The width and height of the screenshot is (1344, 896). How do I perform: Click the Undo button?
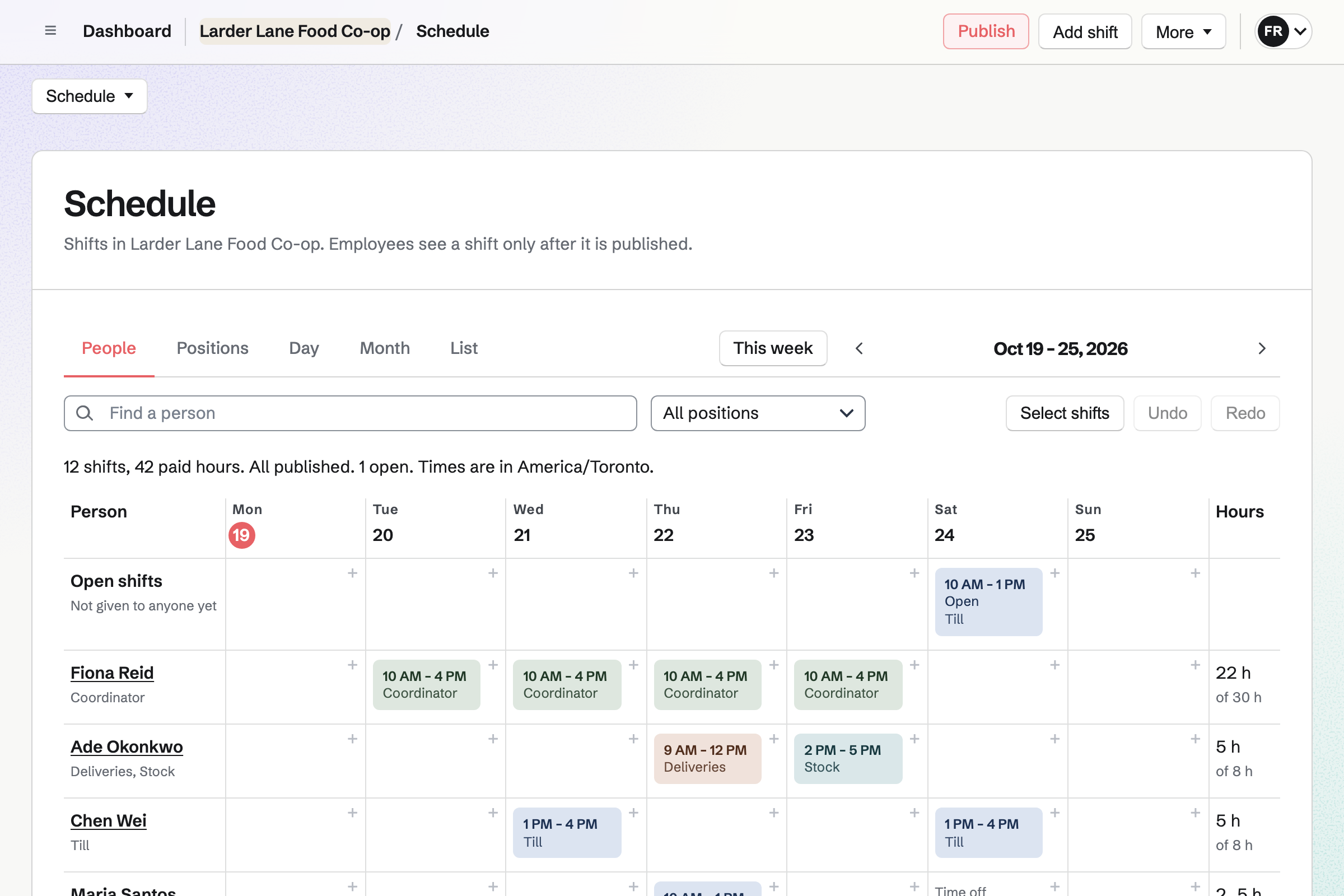(x=1168, y=413)
